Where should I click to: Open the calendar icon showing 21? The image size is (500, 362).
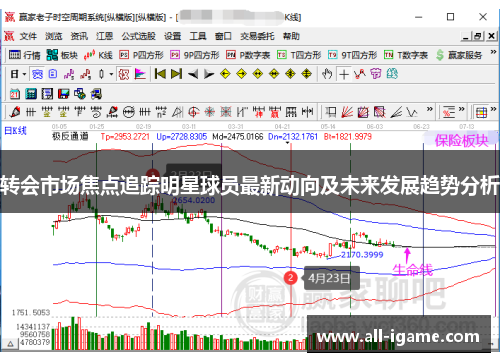click(15, 94)
